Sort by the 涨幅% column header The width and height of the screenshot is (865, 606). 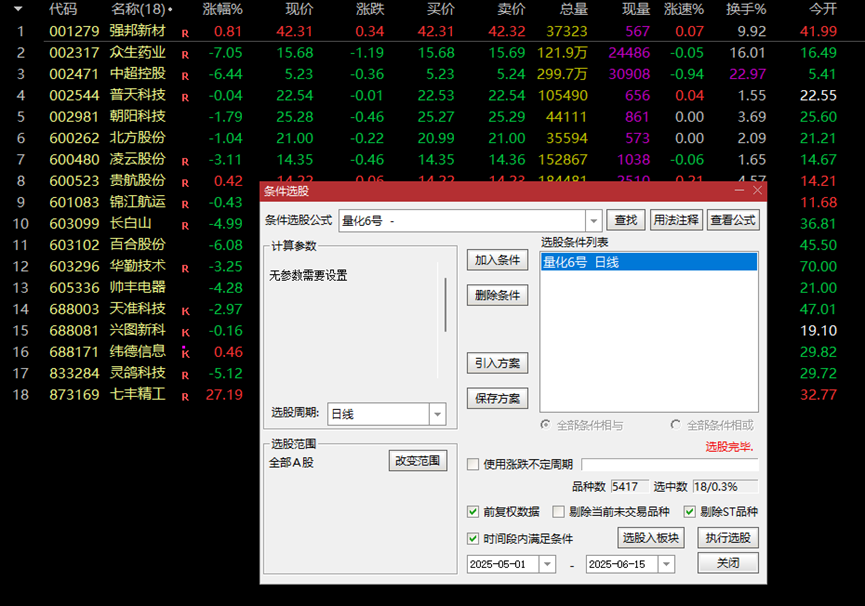pos(222,9)
